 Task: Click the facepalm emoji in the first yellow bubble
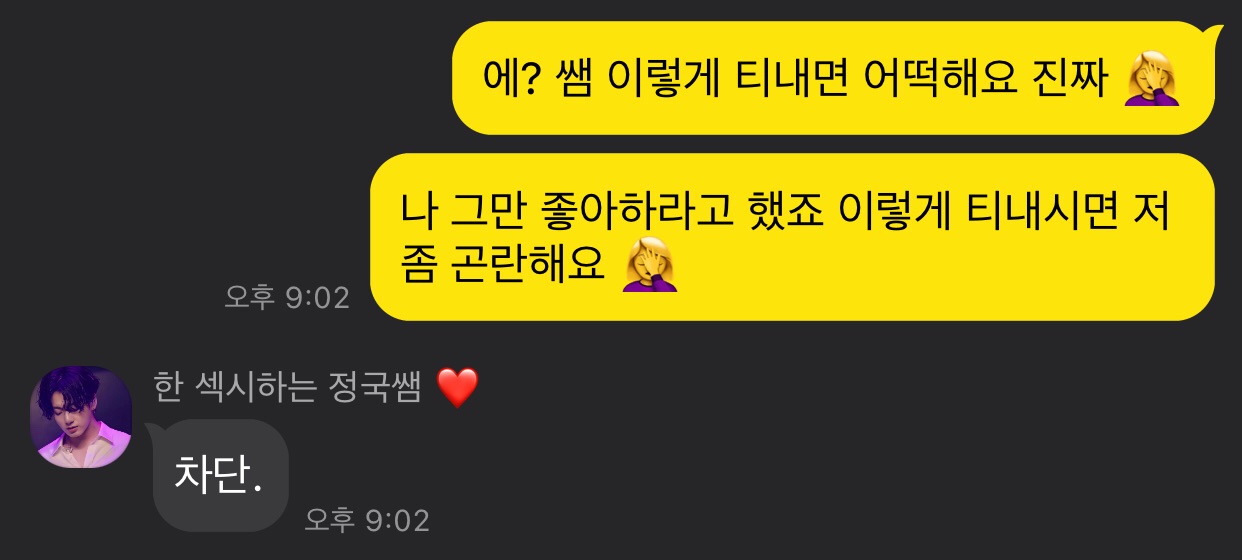pos(1152,78)
